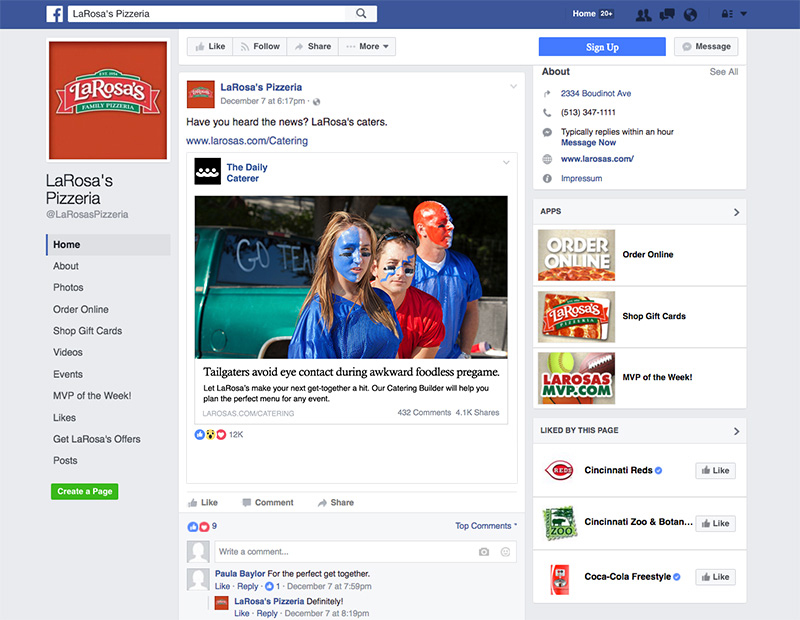Open the post options chevron for LaRosa's post
Viewport: 800px width, 620px height.
tap(513, 86)
